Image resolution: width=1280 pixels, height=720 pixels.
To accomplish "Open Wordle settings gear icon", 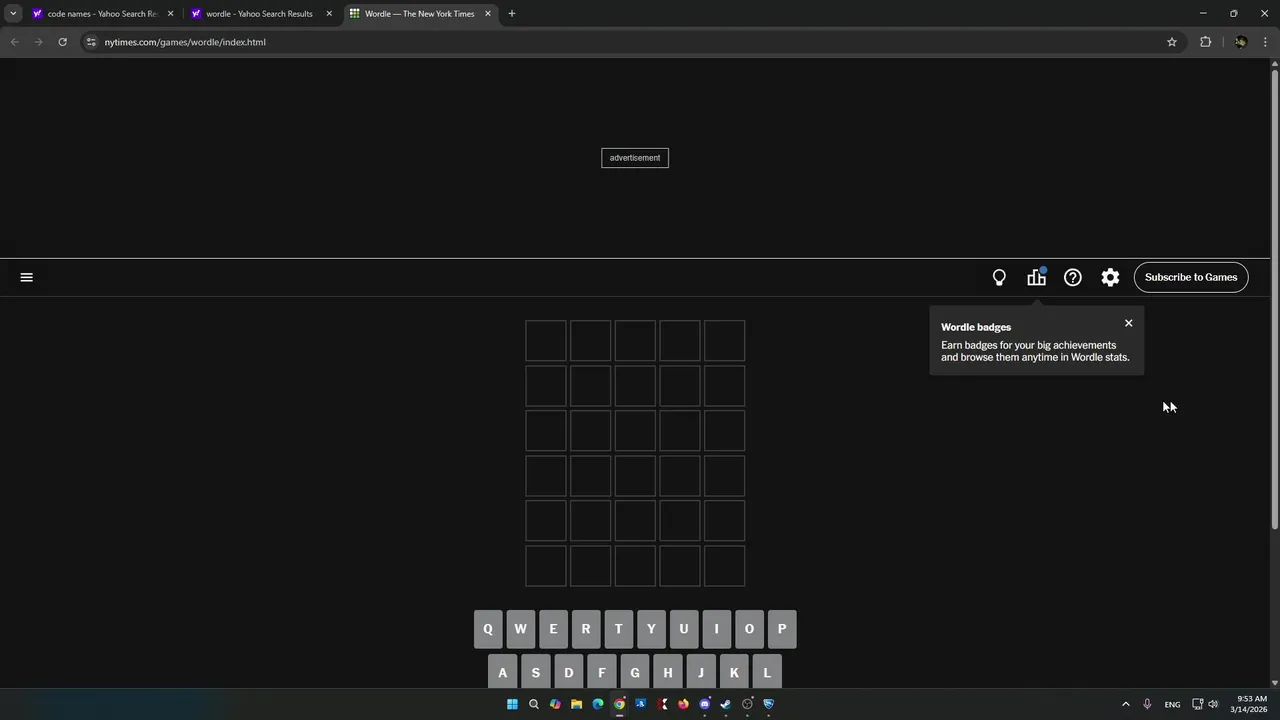I will point(1110,278).
